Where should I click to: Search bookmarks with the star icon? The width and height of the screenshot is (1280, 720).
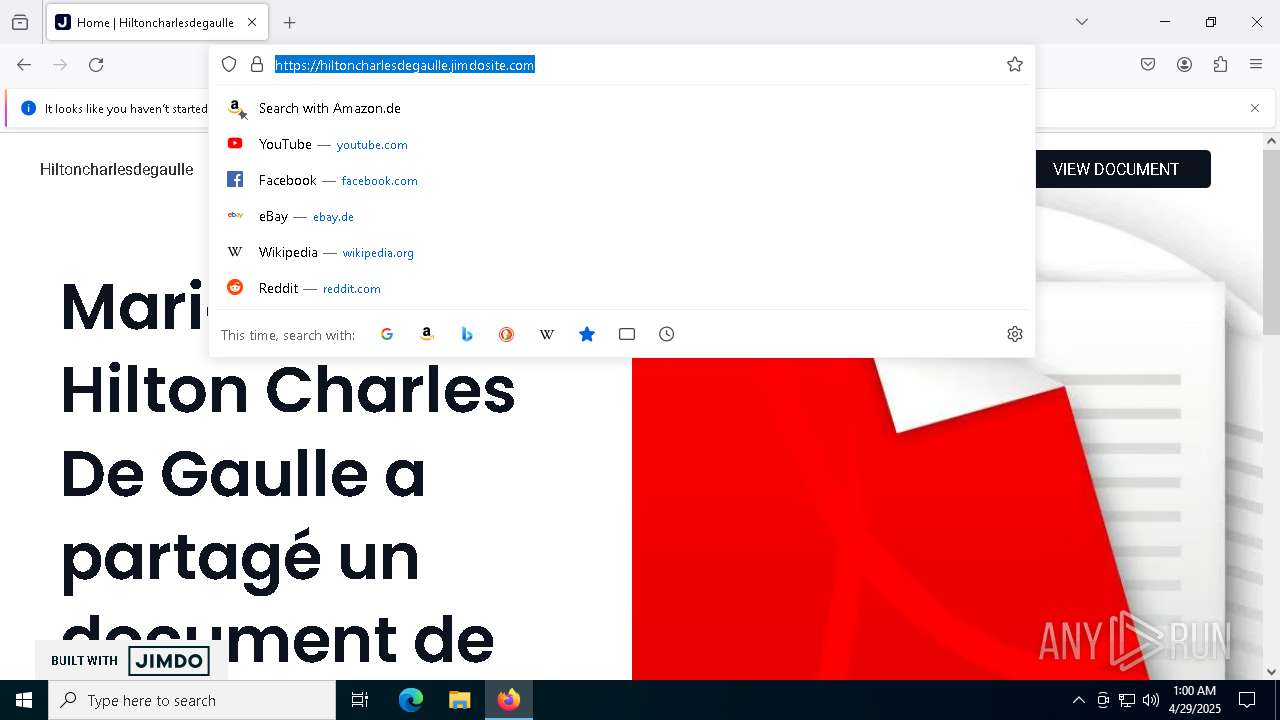pyautogui.click(x=587, y=334)
